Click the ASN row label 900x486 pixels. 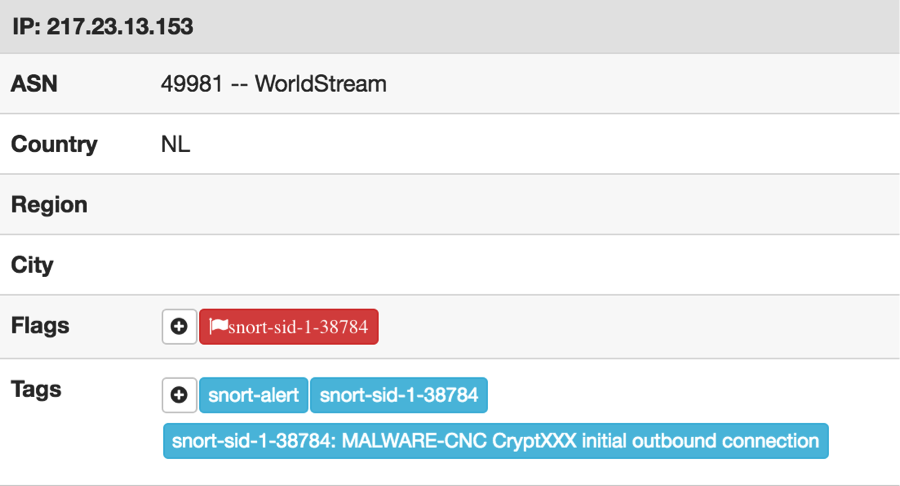pos(34,84)
